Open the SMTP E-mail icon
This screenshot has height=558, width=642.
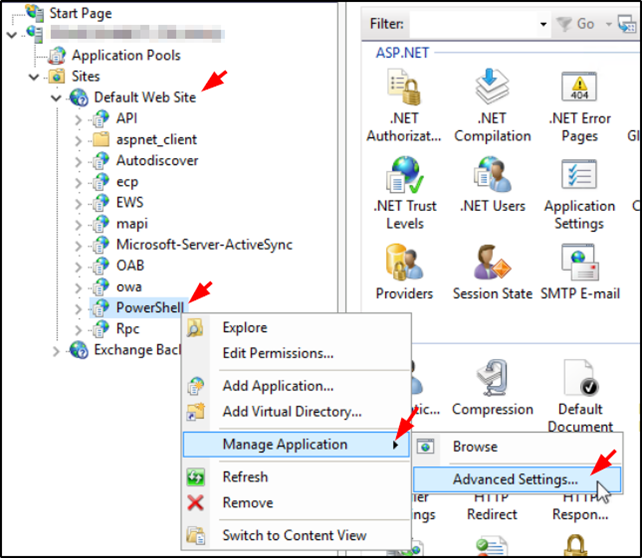(579, 264)
